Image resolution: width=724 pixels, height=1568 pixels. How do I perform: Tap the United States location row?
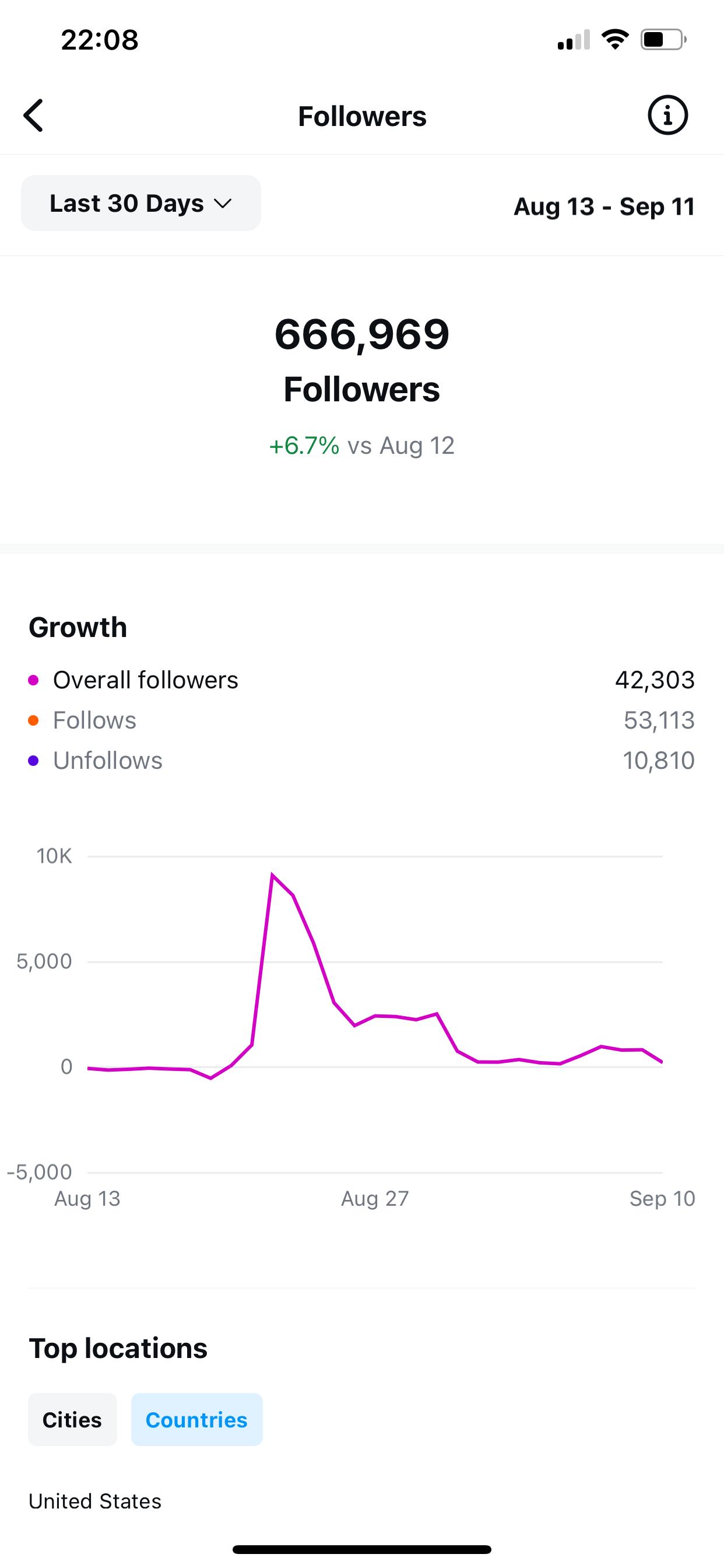click(96, 1501)
